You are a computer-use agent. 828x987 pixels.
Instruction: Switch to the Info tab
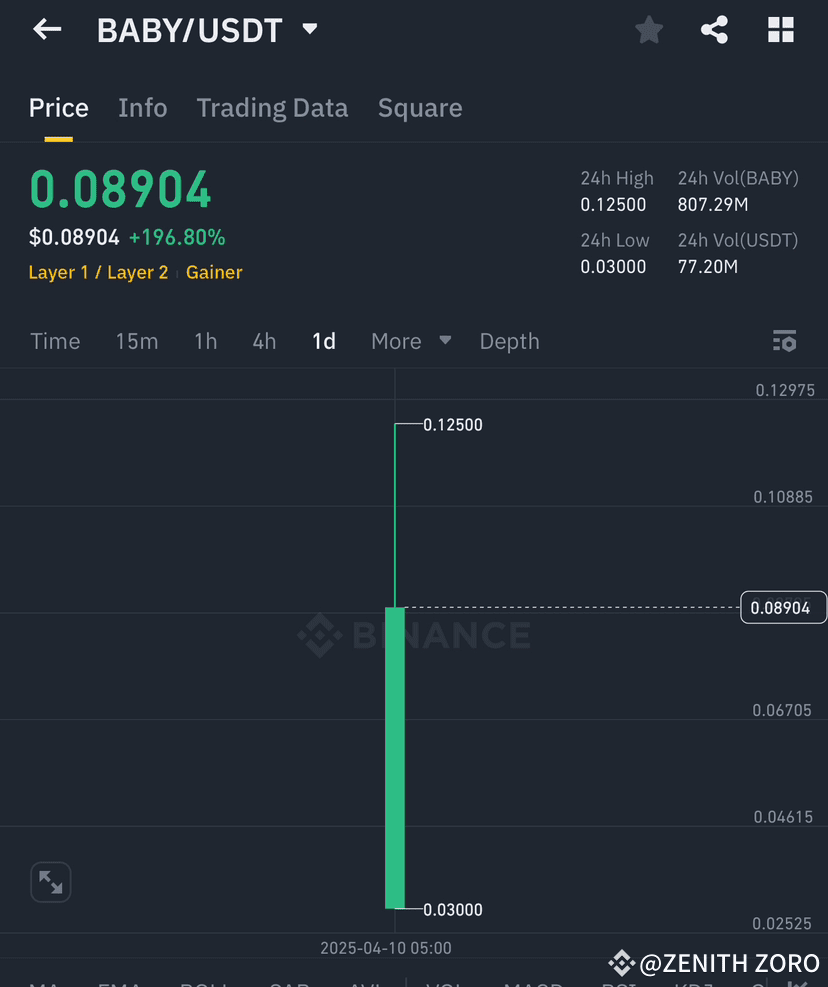pyautogui.click(x=142, y=107)
